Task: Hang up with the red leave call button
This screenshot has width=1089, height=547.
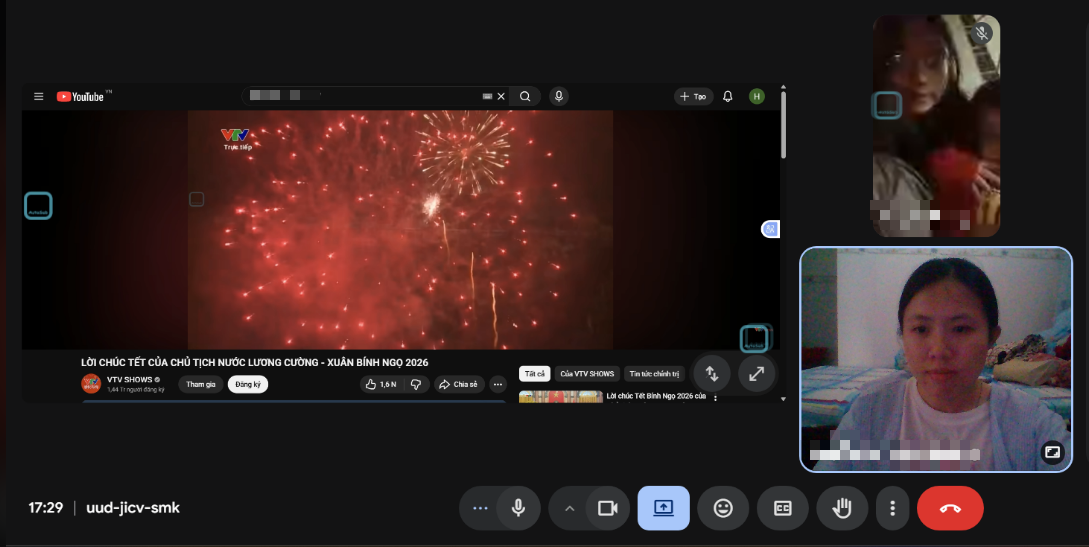Action: (x=950, y=508)
